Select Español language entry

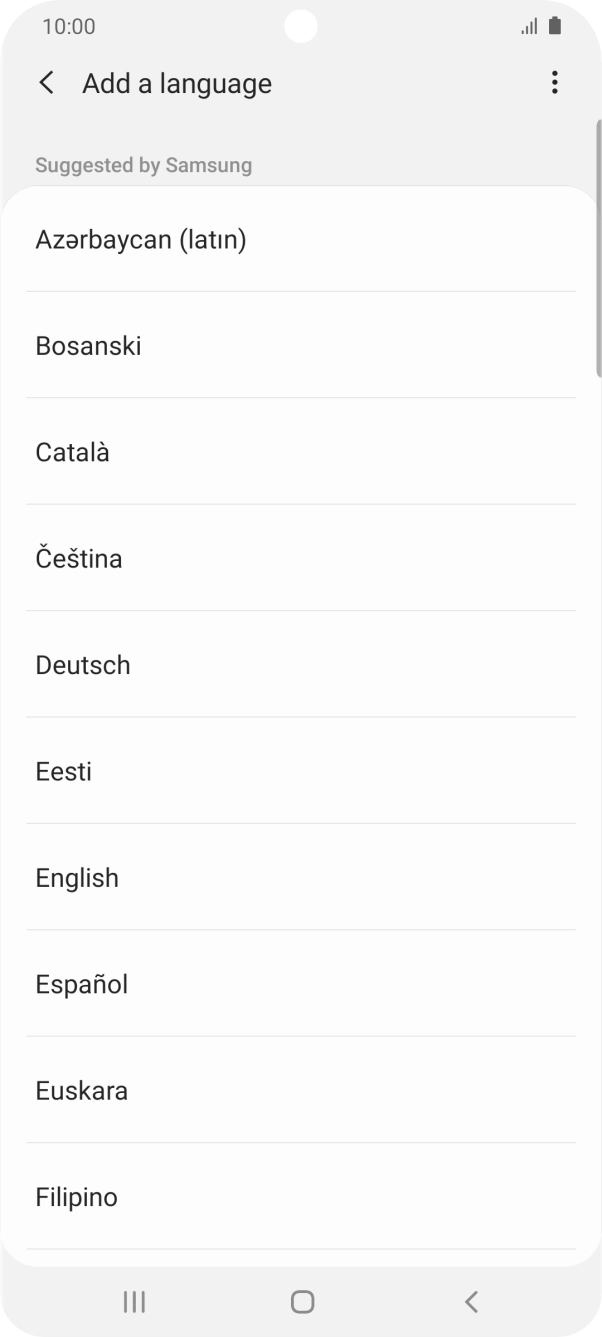pos(81,984)
